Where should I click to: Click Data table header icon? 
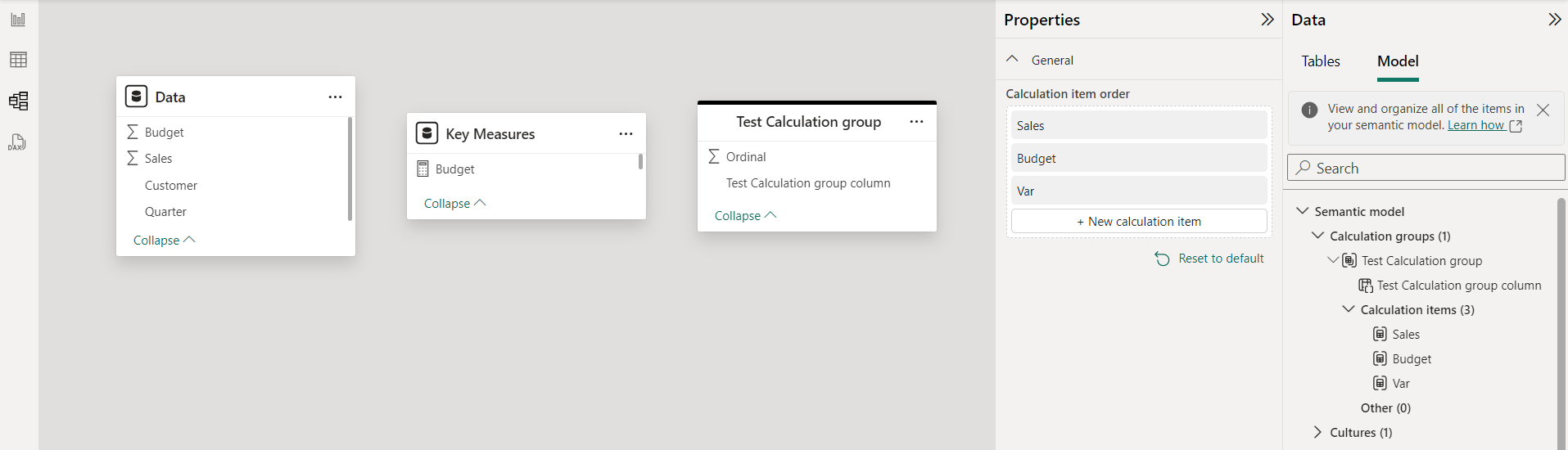point(136,97)
